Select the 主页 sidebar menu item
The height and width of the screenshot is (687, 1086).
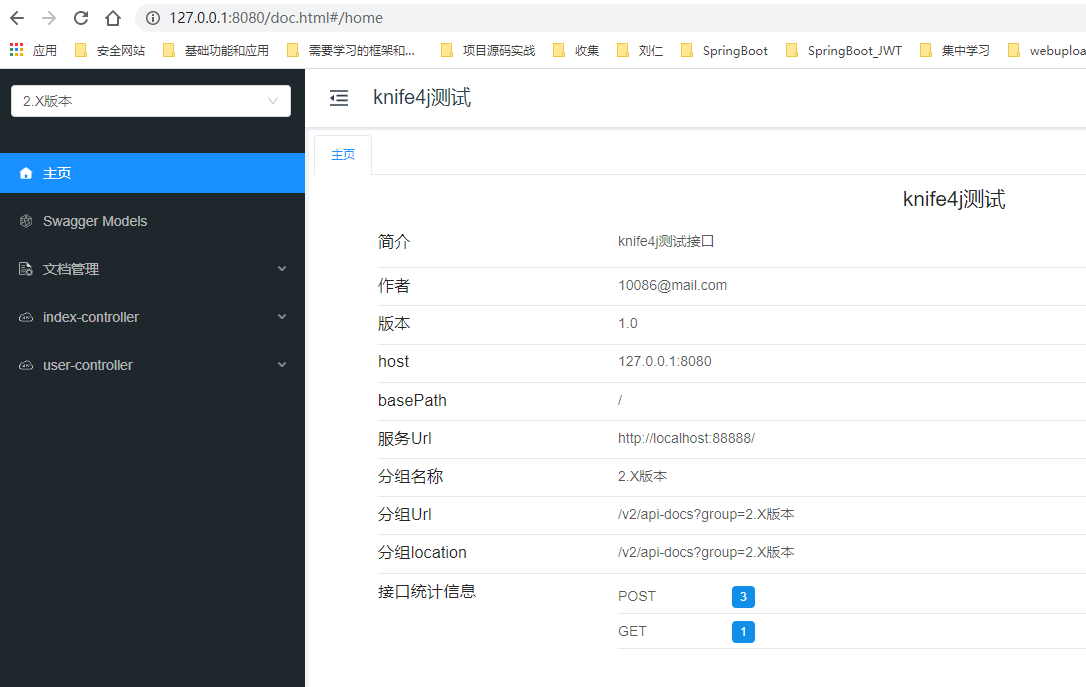tap(152, 173)
